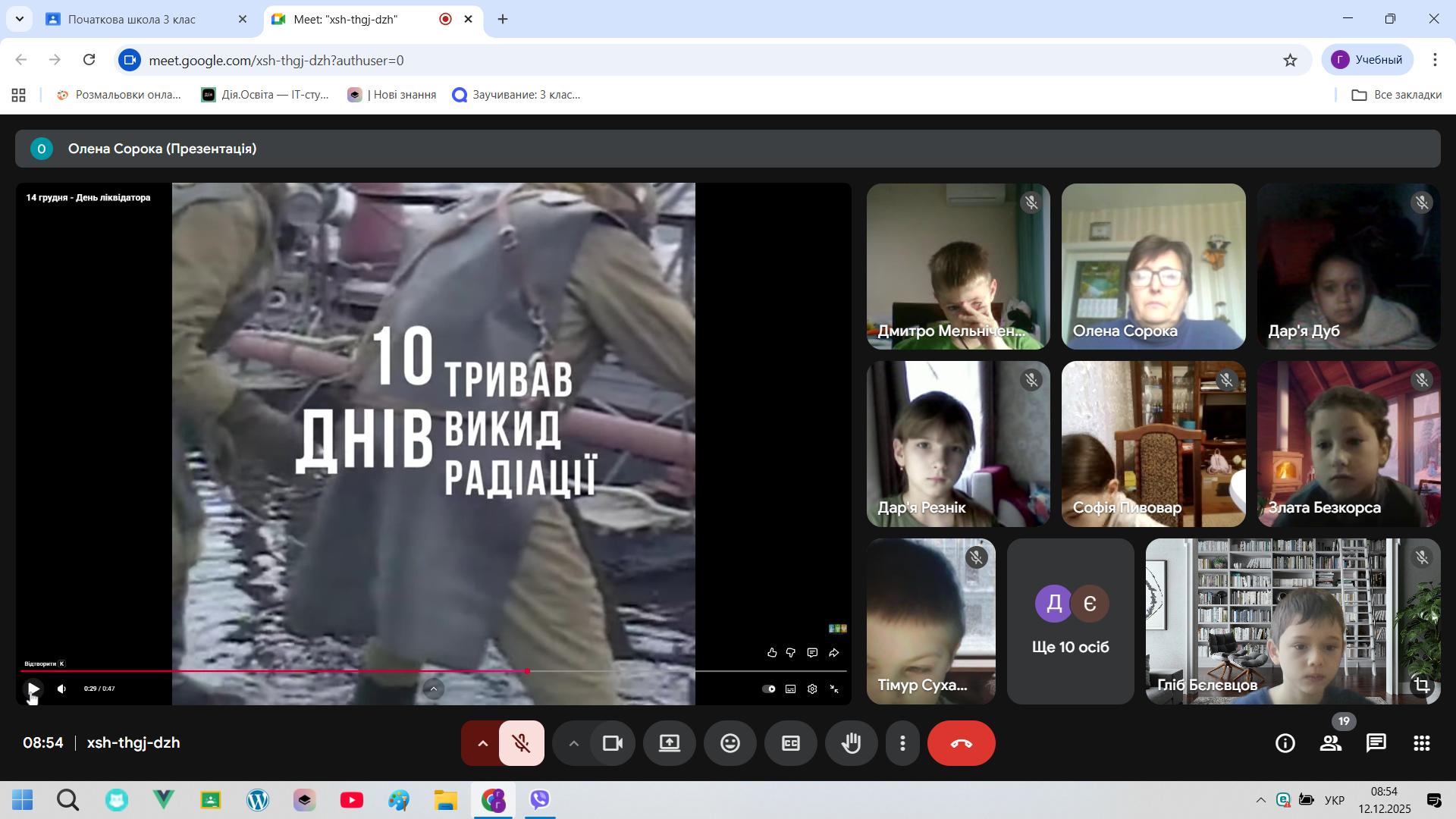The image size is (1456, 819).
Task: Raise hand in the meeting
Action: click(x=851, y=743)
